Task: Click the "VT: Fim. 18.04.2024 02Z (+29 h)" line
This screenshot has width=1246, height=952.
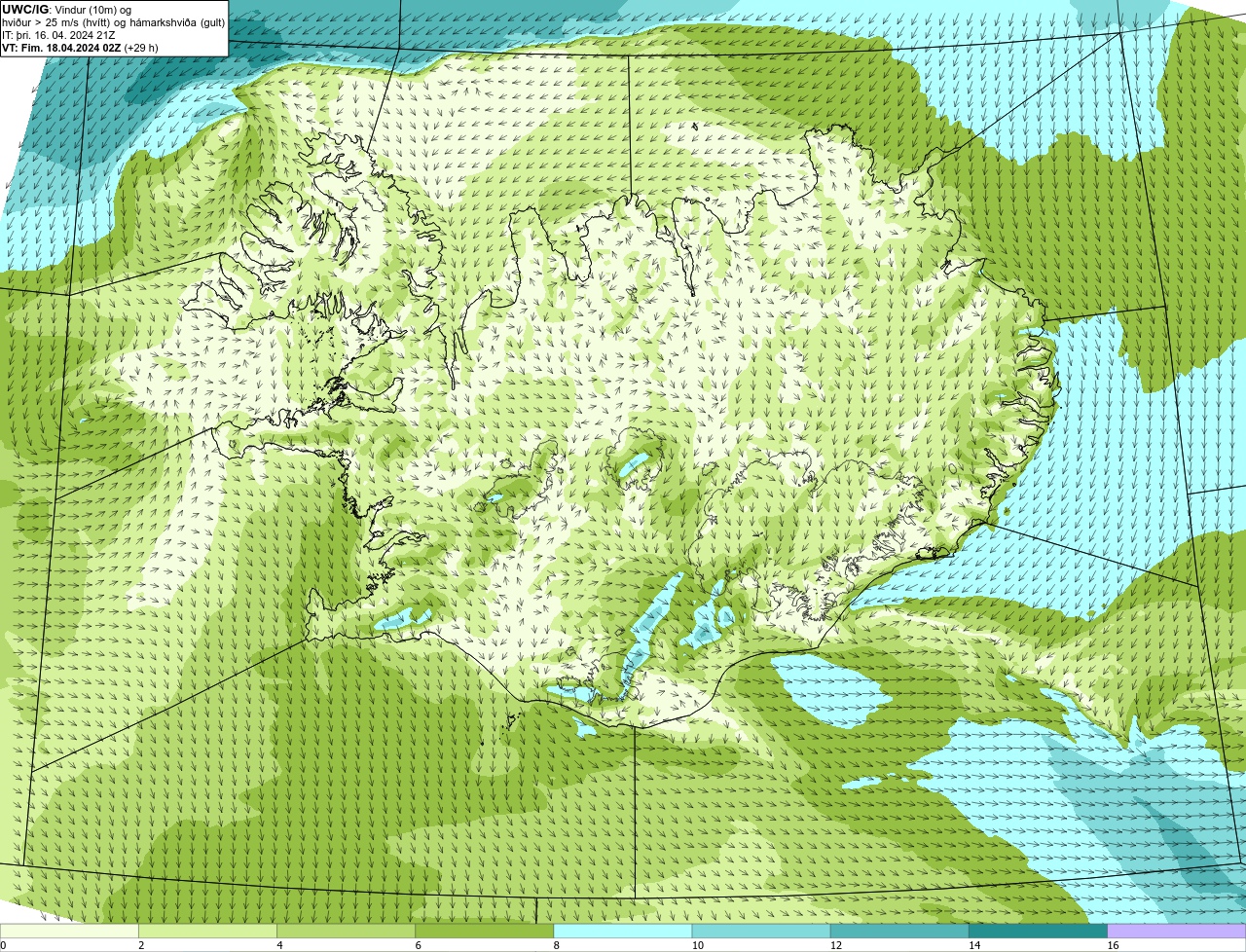Action: pyautogui.click(x=80, y=48)
